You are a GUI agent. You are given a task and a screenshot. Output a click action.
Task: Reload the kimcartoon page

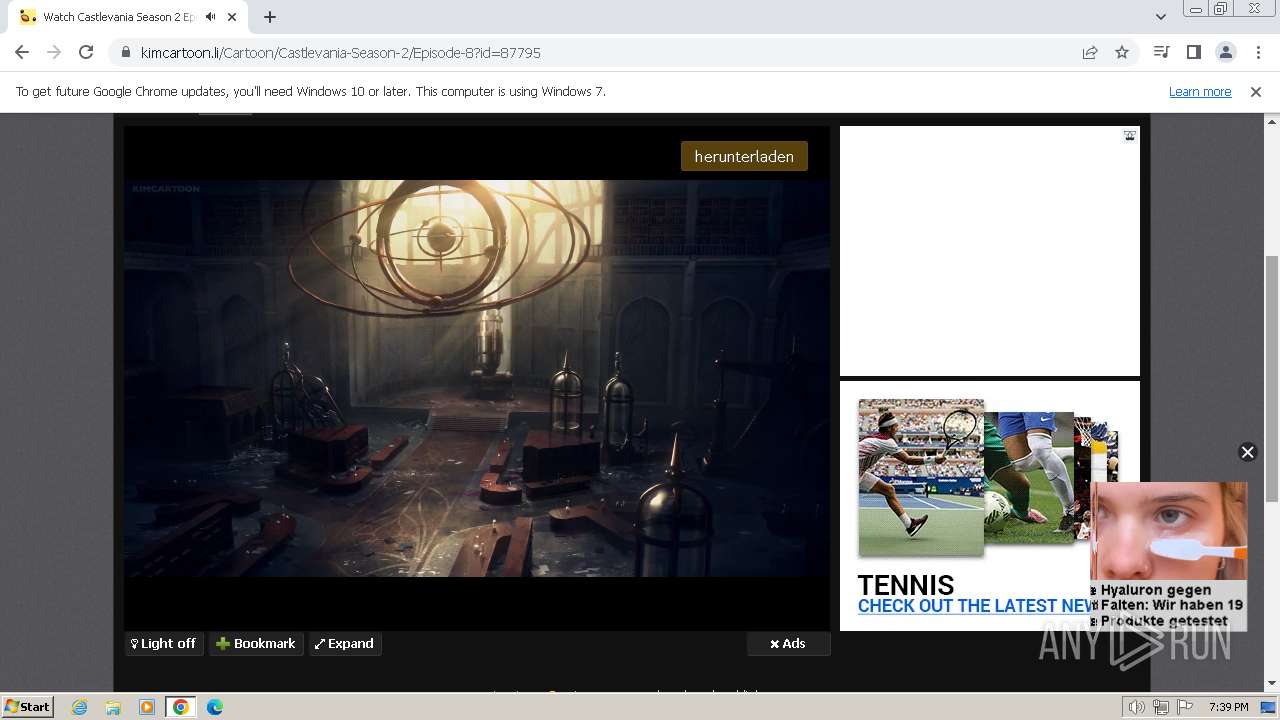click(x=86, y=52)
